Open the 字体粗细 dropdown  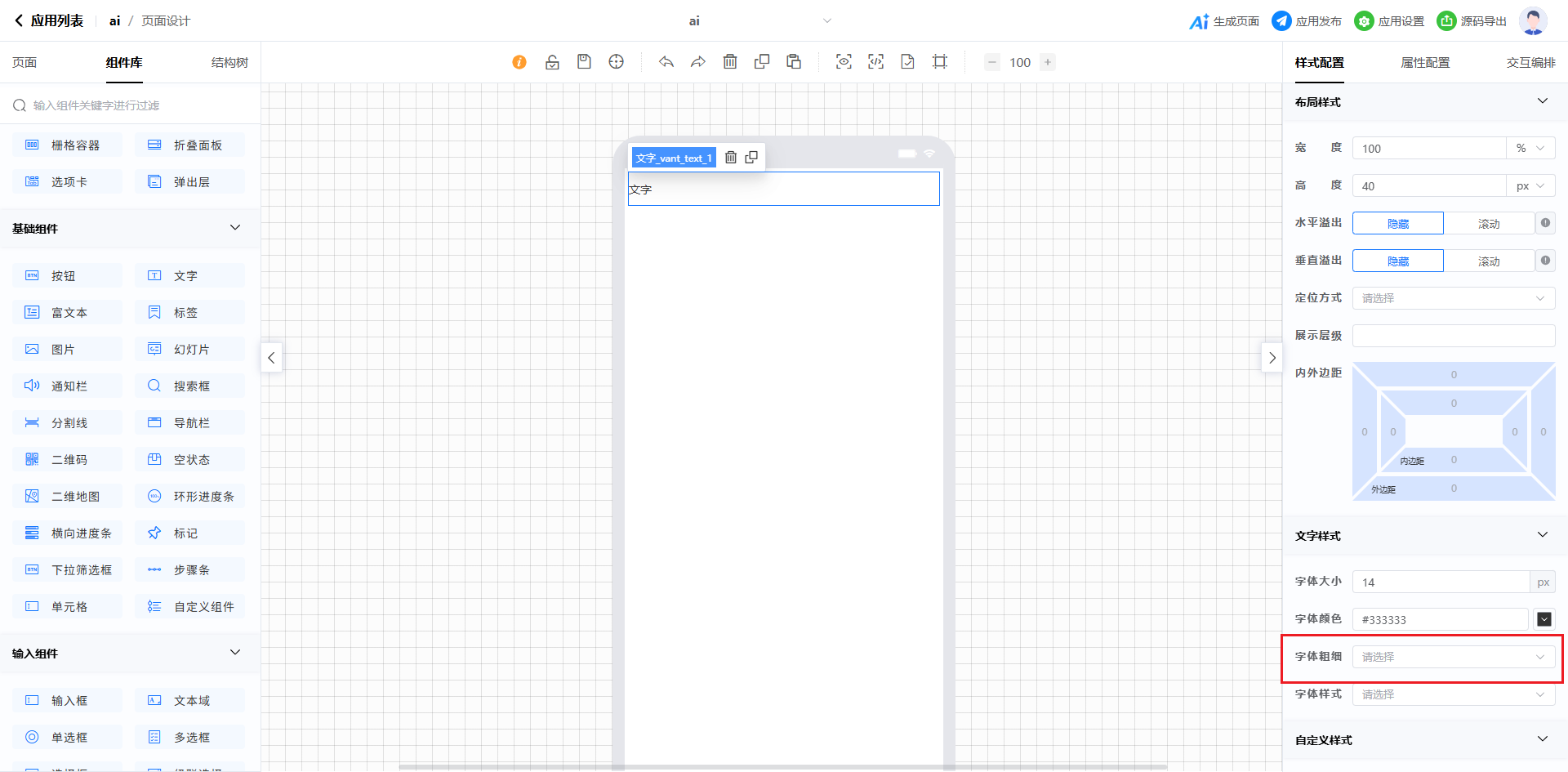(x=1453, y=657)
